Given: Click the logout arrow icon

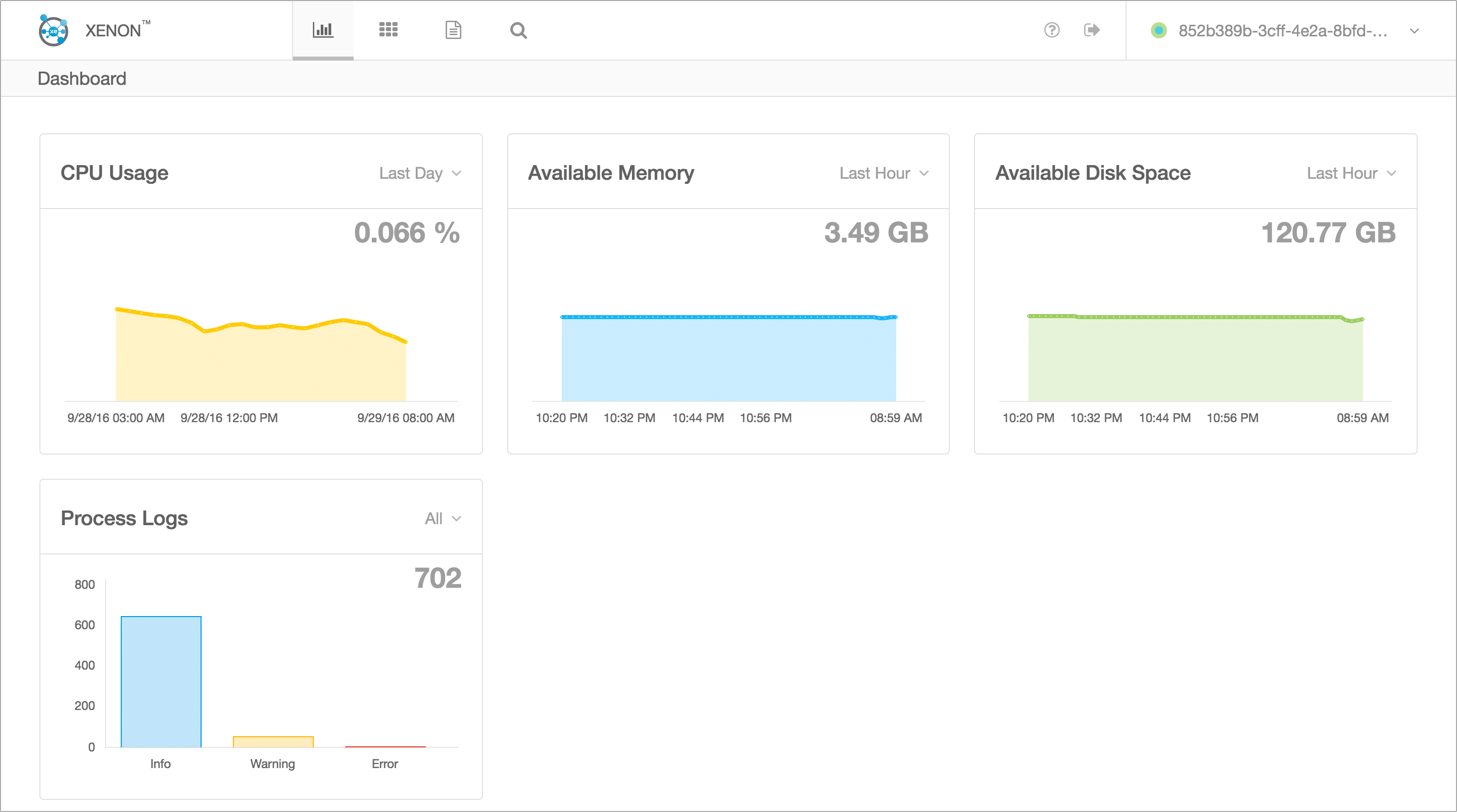Looking at the screenshot, I should pyautogui.click(x=1092, y=30).
